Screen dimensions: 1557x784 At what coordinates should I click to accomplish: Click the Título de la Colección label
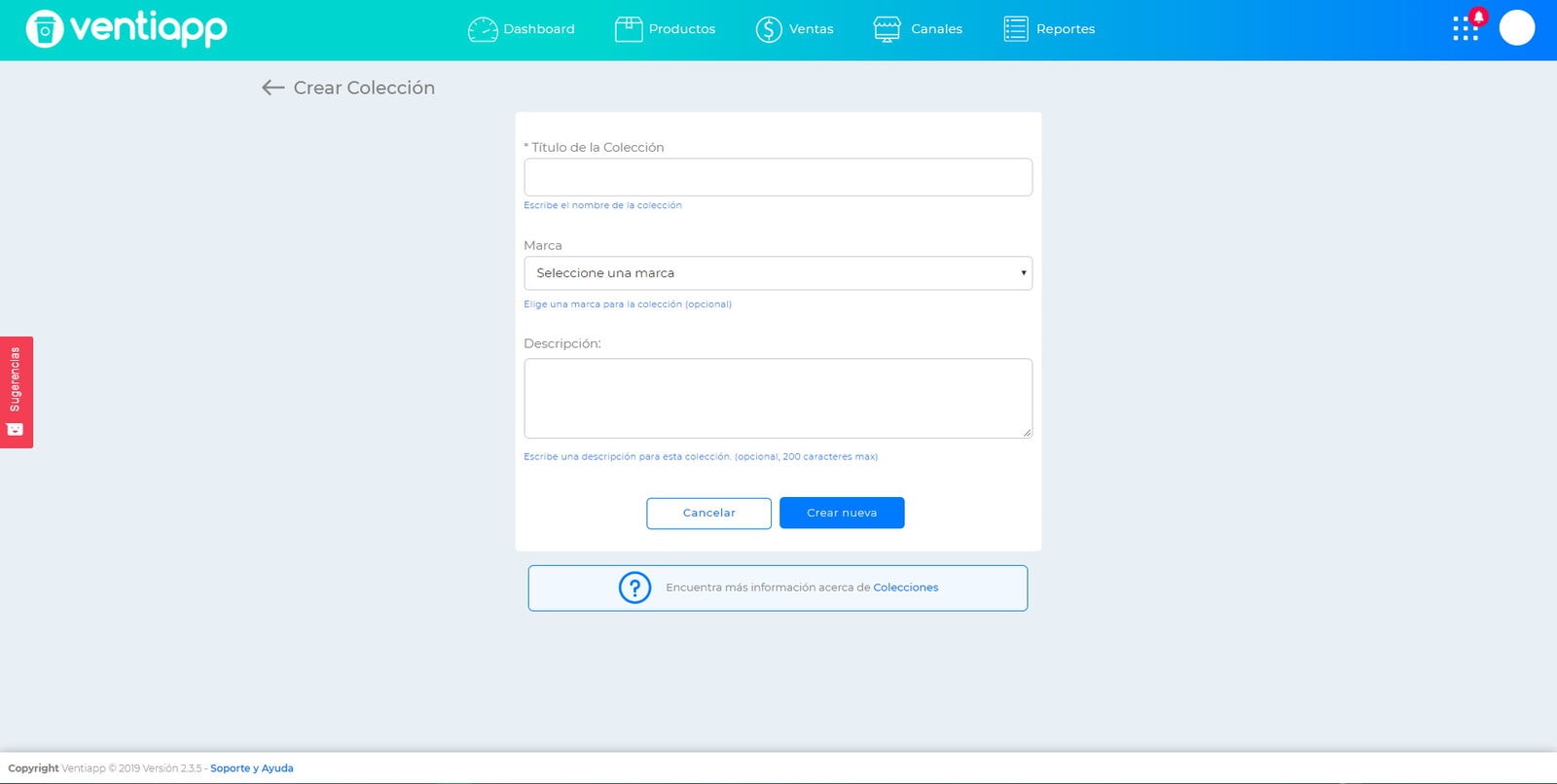[x=594, y=147]
